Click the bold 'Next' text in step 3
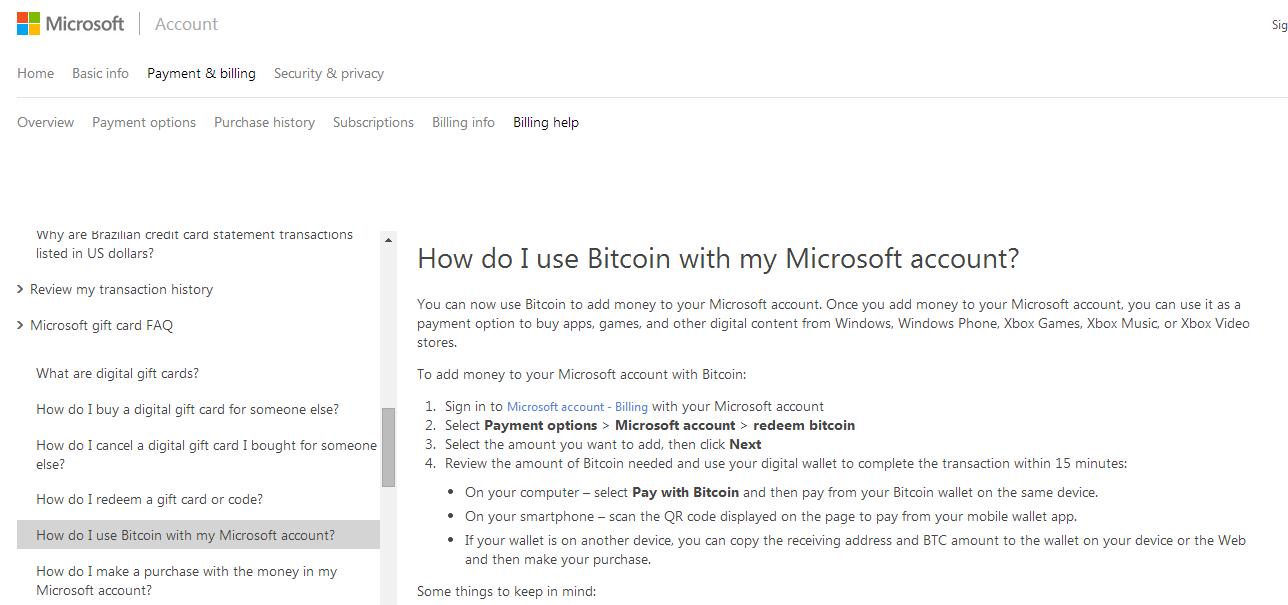1288x605 pixels. pyautogui.click(x=745, y=444)
